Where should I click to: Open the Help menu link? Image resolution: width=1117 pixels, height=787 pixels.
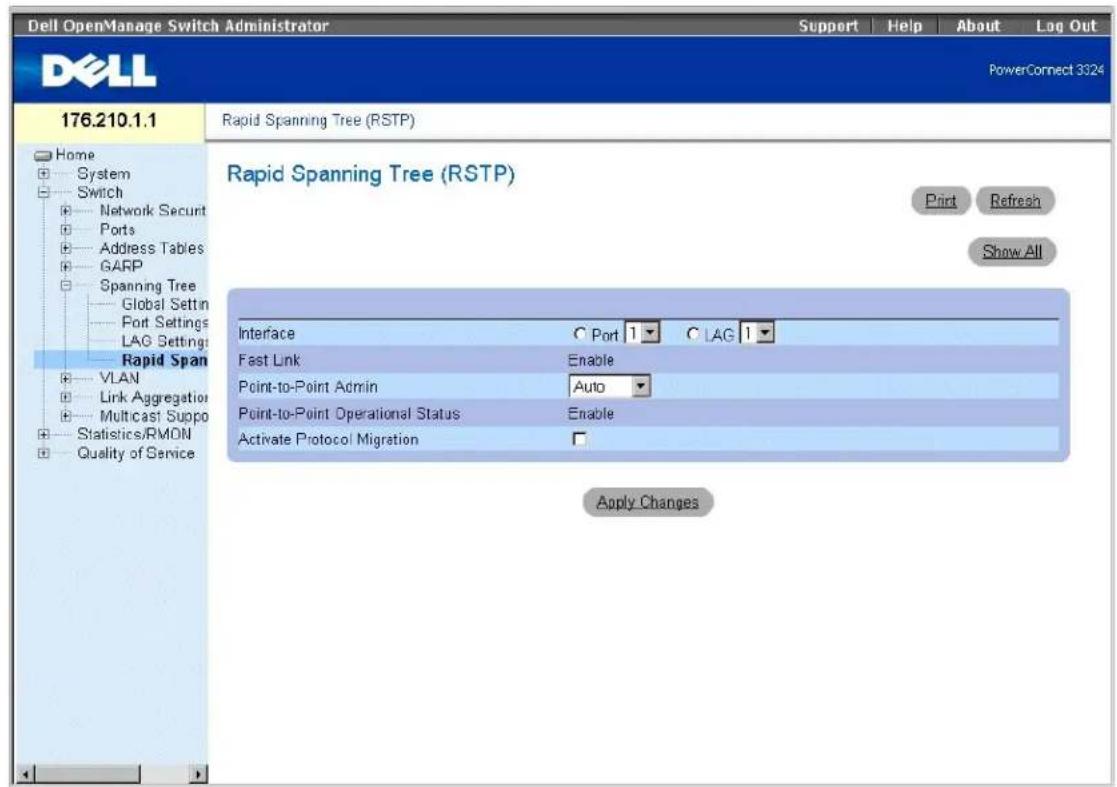pos(905,26)
